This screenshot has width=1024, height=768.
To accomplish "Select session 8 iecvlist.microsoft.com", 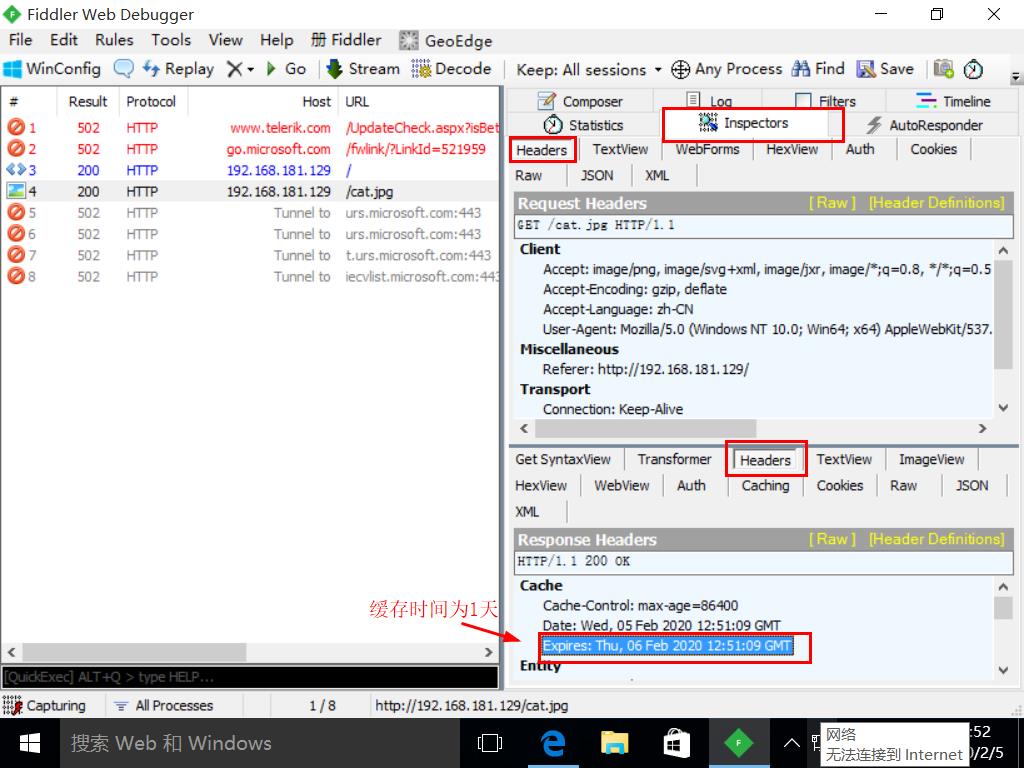I will tap(252, 277).
